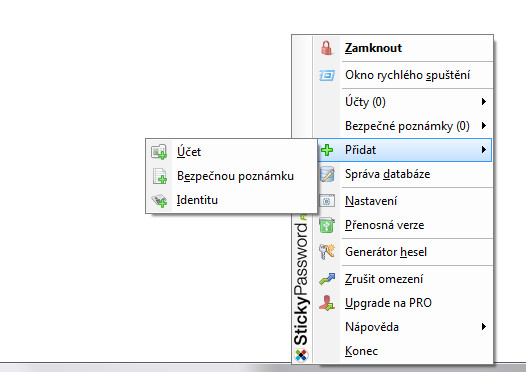Click the Přidat submenu arrow
This screenshot has height=372, width=526.
484,150
